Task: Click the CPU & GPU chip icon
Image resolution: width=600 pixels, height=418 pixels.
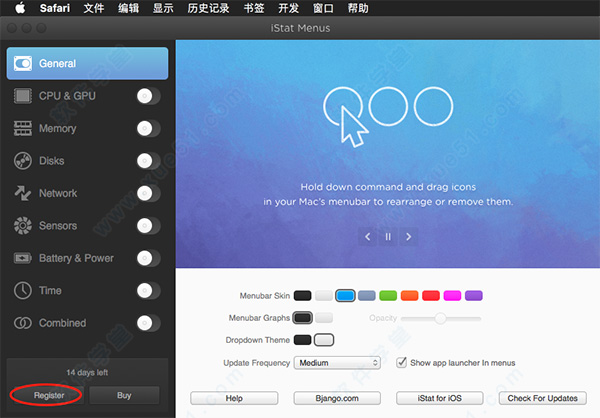Action: (23, 96)
